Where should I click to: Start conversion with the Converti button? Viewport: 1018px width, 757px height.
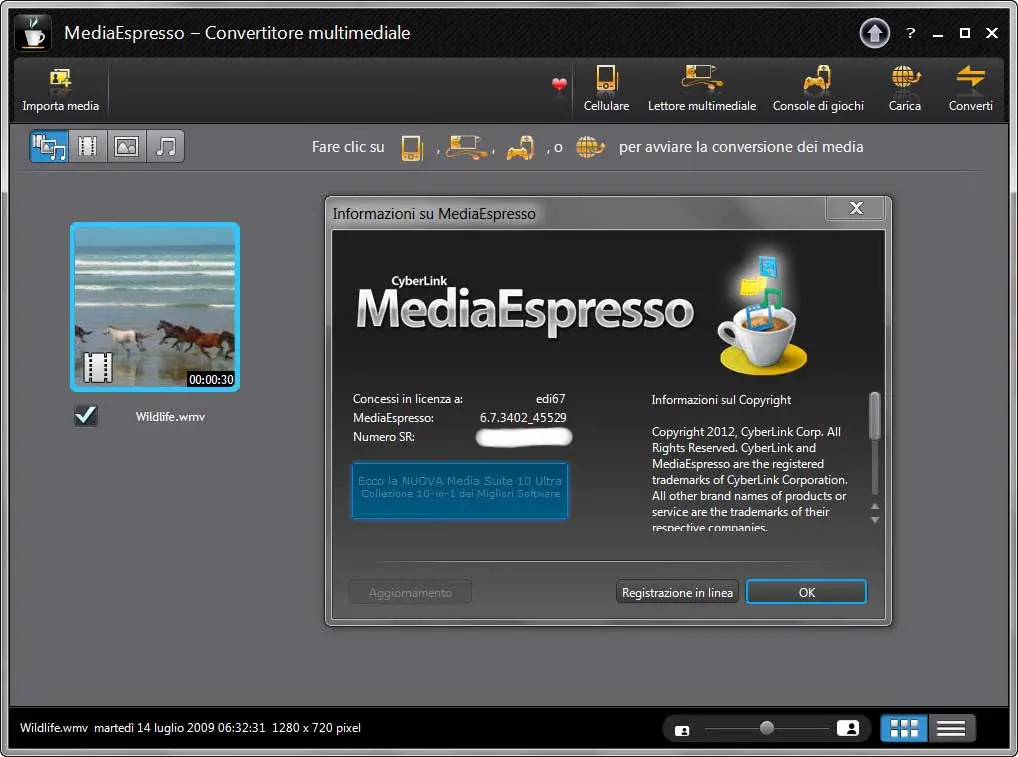pyautogui.click(x=970, y=90)
